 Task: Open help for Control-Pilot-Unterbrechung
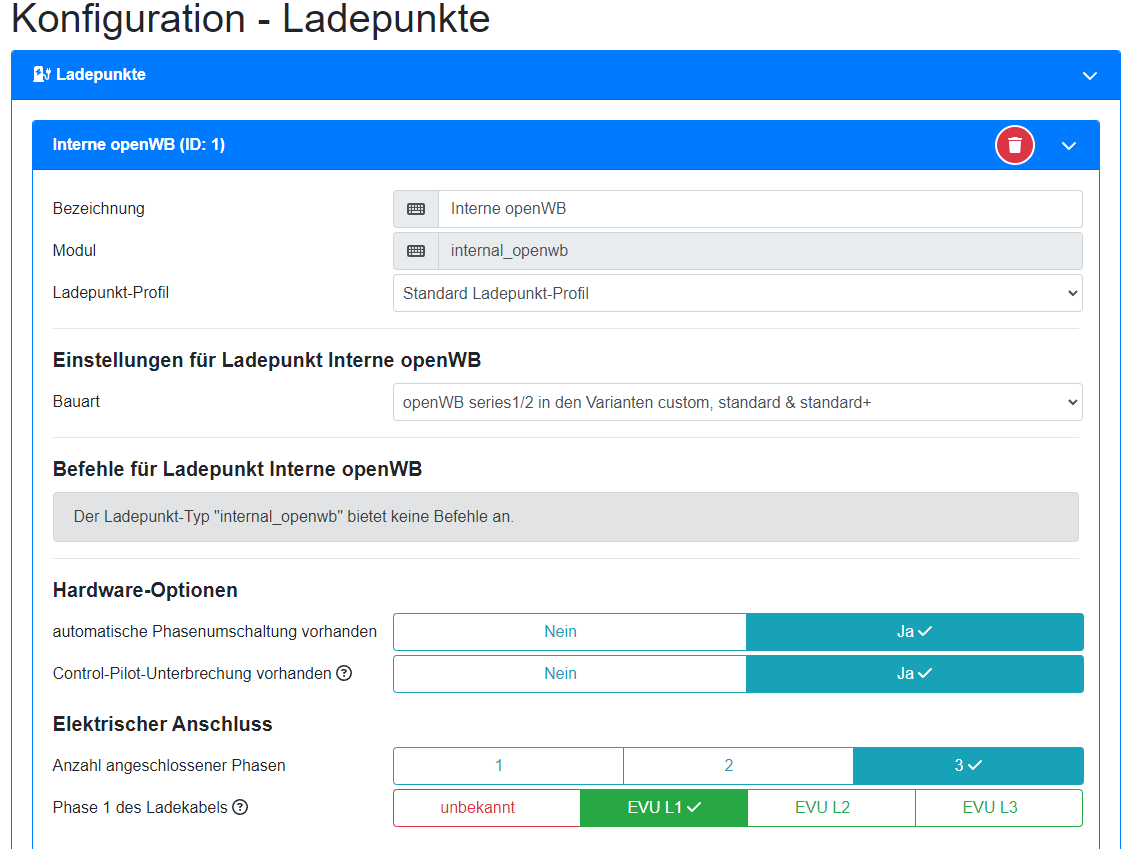tap(344, 673)
